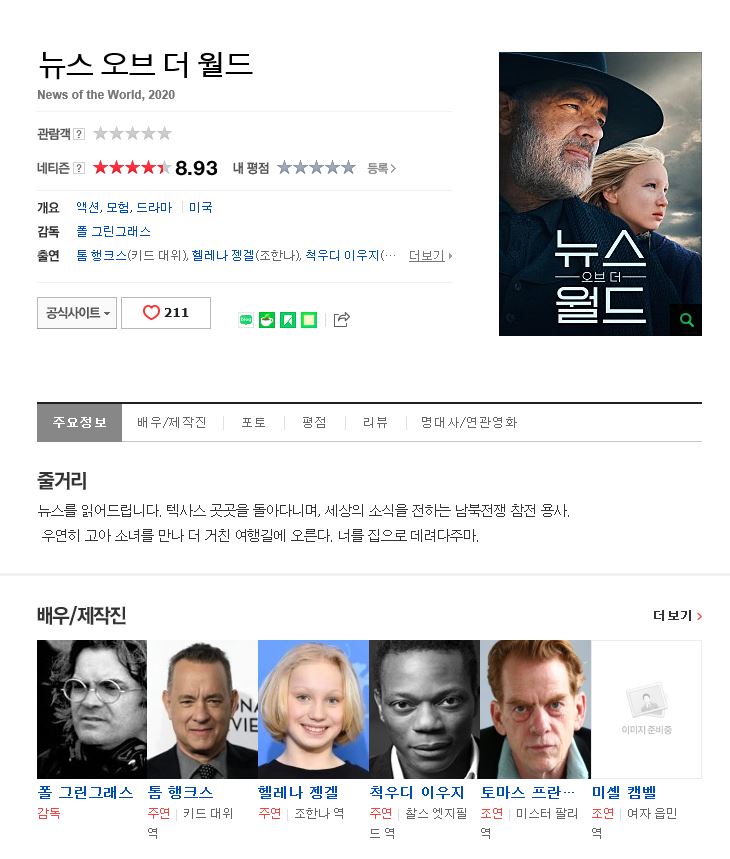Click the 등록 rating submit link
Image resolution: width=730 pixels, height=859 pixels.
click(381, 168)
